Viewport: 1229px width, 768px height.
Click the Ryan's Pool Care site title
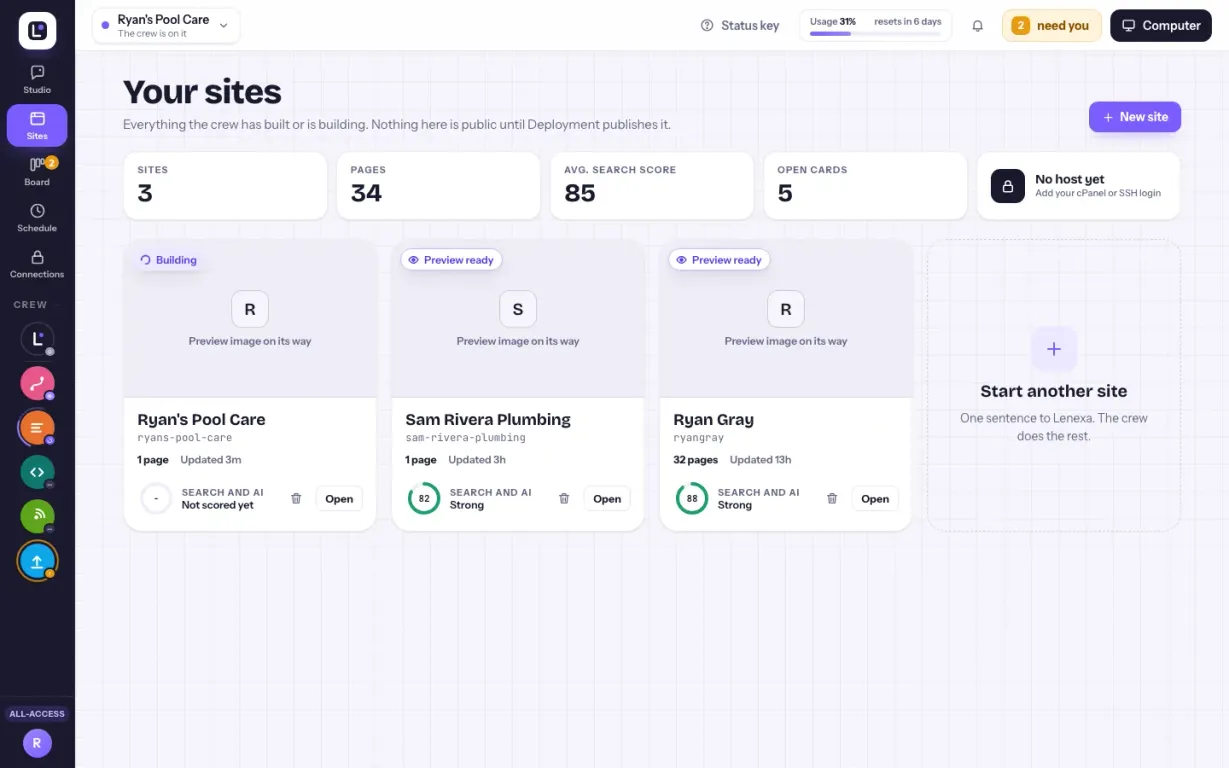(201, 420)
